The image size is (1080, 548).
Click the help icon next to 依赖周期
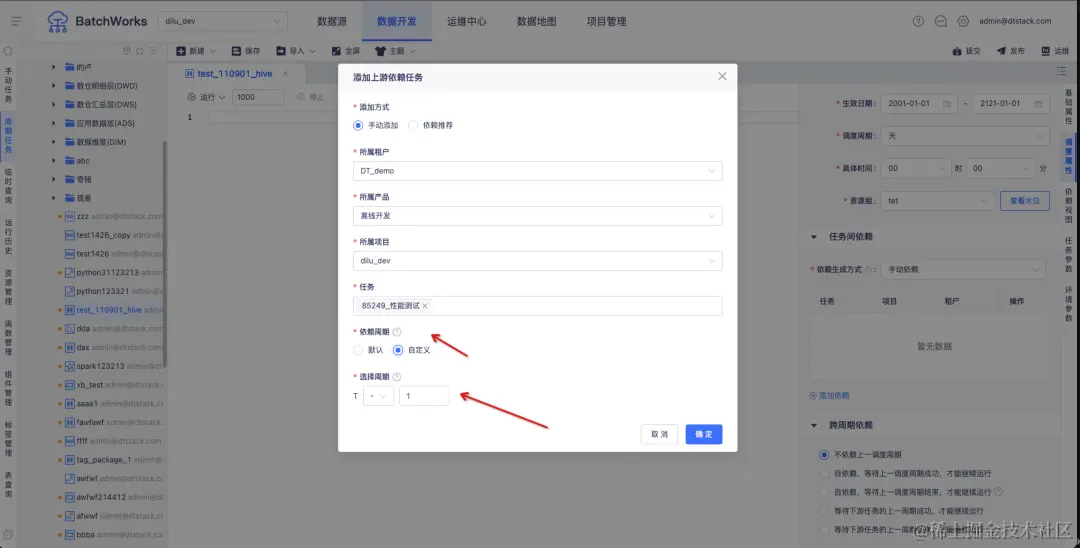(397, 332)
